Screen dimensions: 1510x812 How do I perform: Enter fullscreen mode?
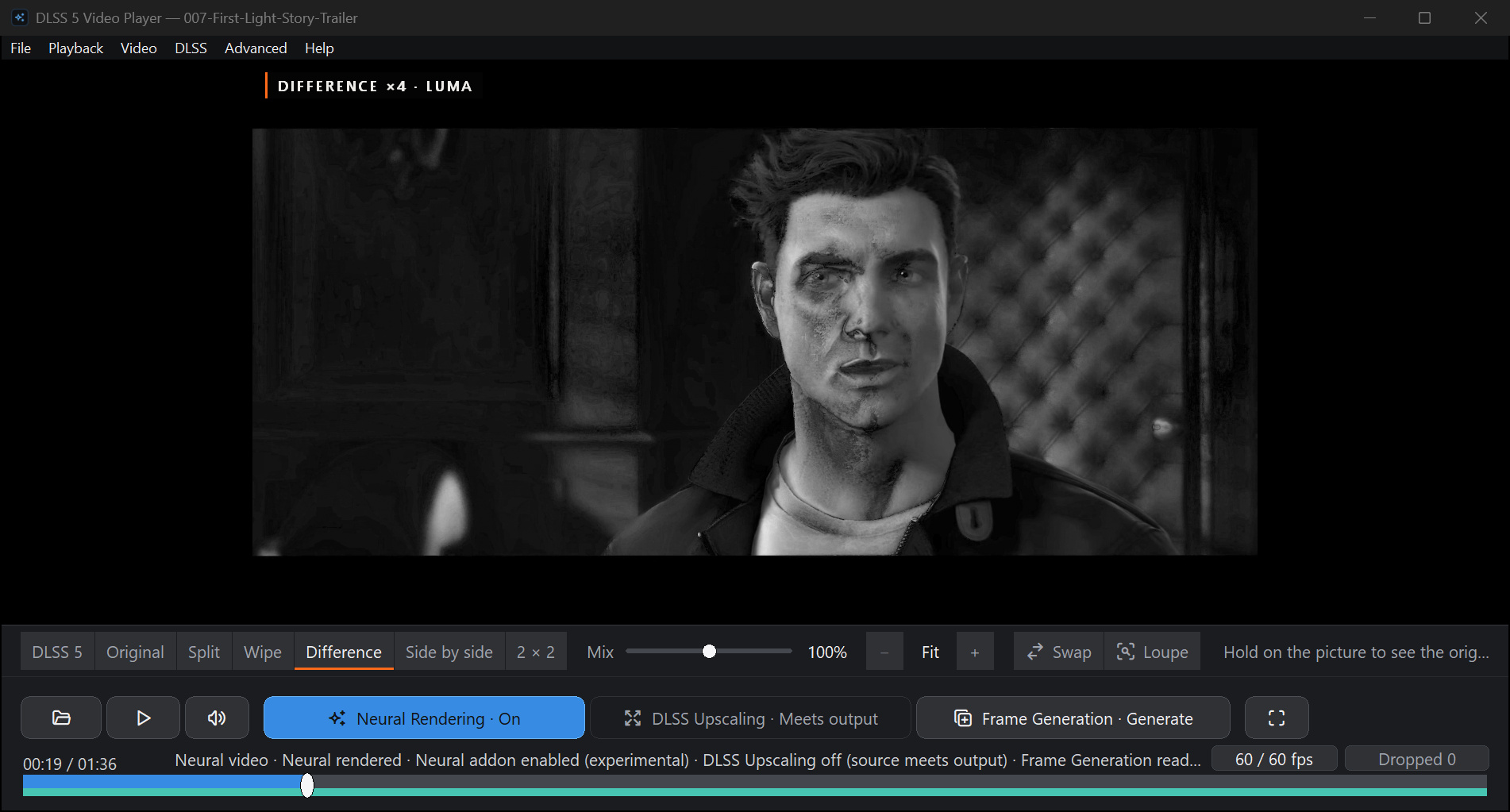[x=1277, y=718]
